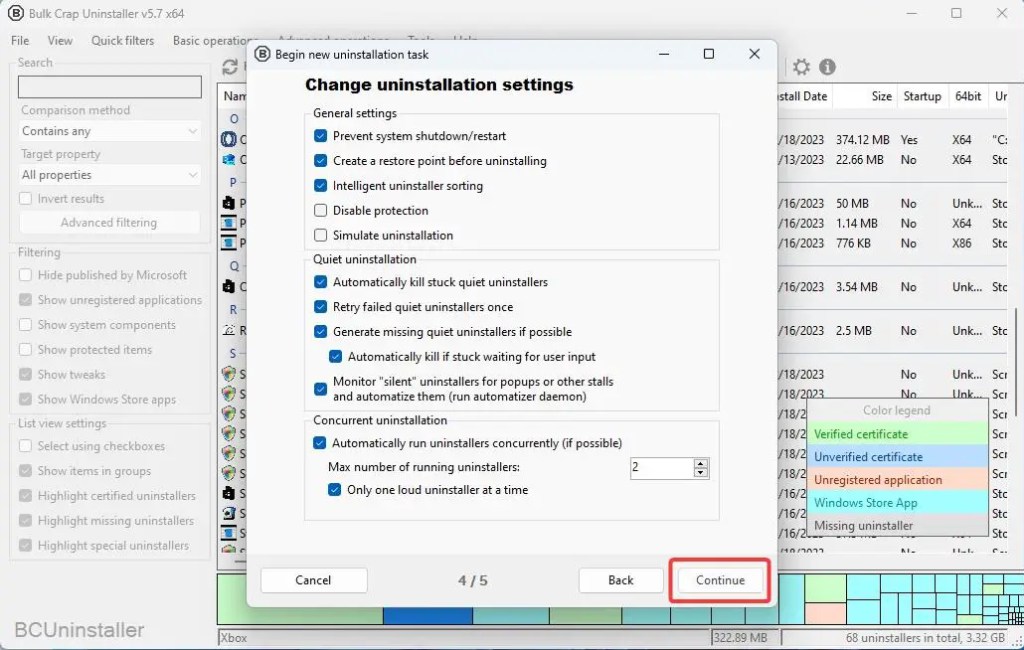The height and width of the screenshot is (650, 1024).
Task: Open the View menu
Action: 60,41
